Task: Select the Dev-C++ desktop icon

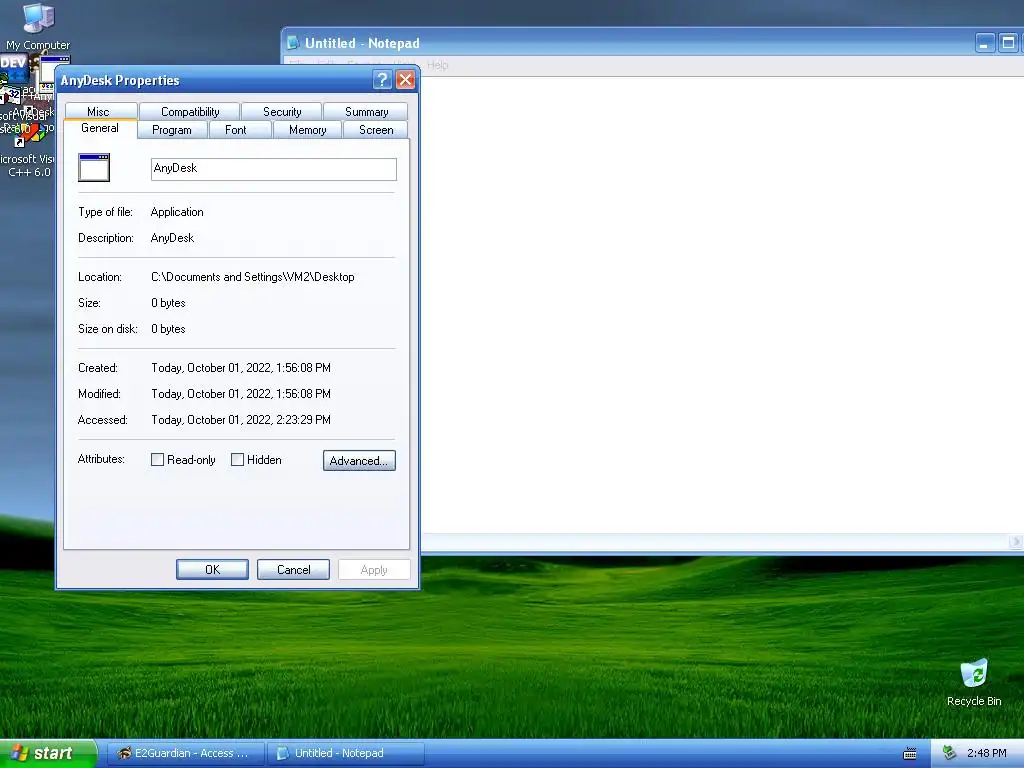Action: coord(14,68)
